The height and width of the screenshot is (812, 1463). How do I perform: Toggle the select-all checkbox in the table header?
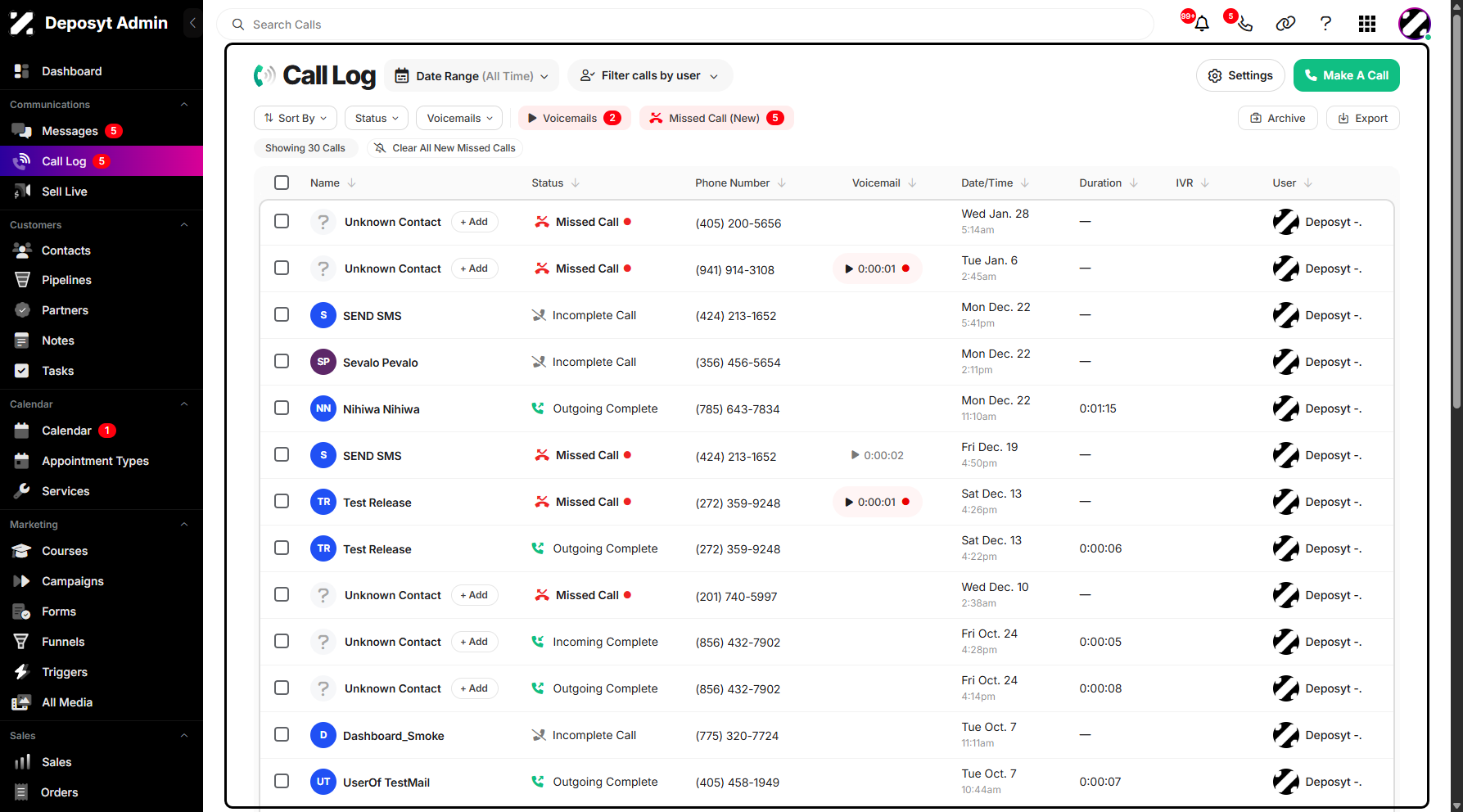click(282, 183)
